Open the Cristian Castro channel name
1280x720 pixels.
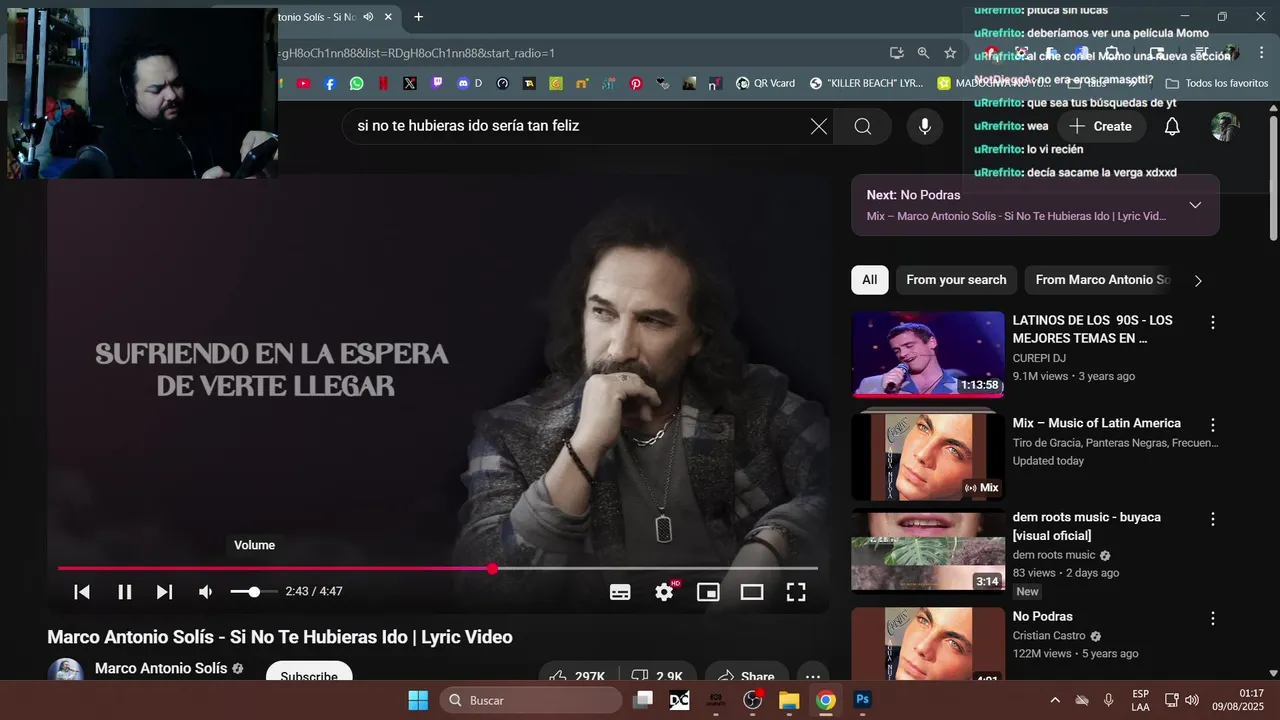(x=1049, y=636)
